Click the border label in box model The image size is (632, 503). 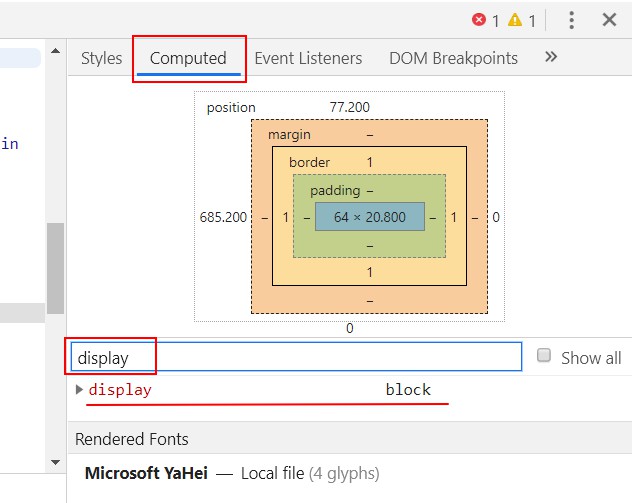pyautogui.click(x=309, y=162)
